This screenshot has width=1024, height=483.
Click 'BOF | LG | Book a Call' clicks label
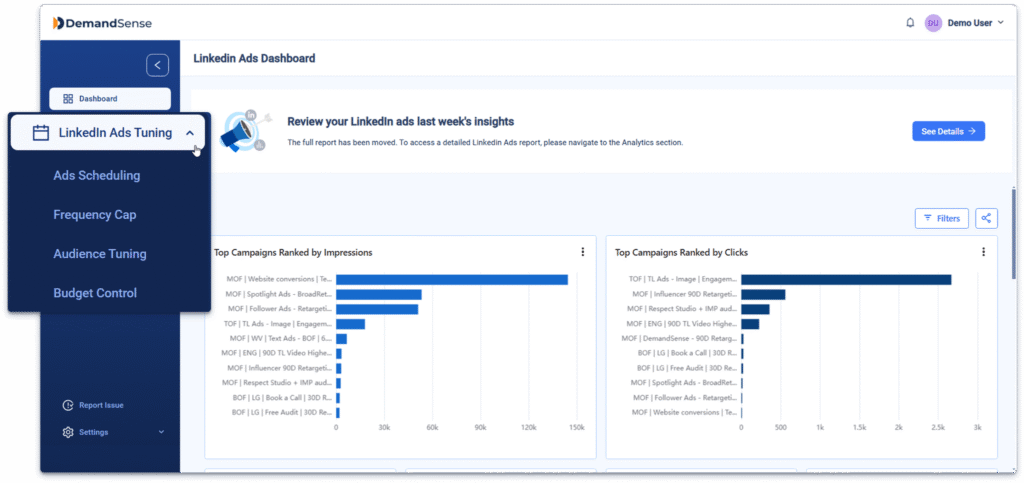(688, 353)
